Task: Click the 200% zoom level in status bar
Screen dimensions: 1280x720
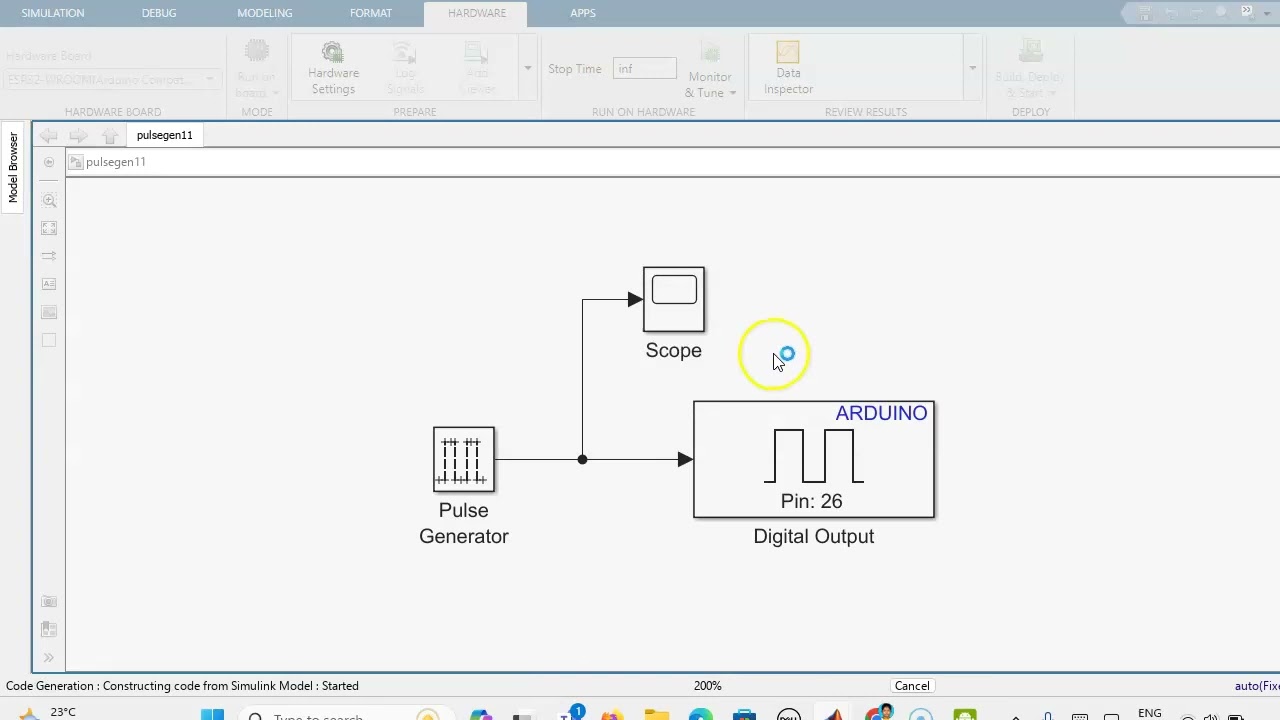Action: point(708,686)
